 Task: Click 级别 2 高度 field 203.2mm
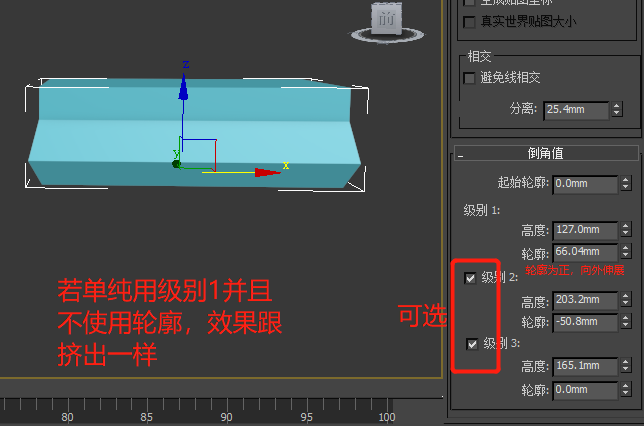click(585, 299)
